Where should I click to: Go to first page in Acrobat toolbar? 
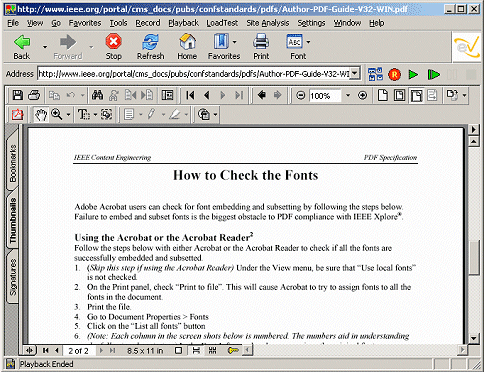tap(190, 96)
